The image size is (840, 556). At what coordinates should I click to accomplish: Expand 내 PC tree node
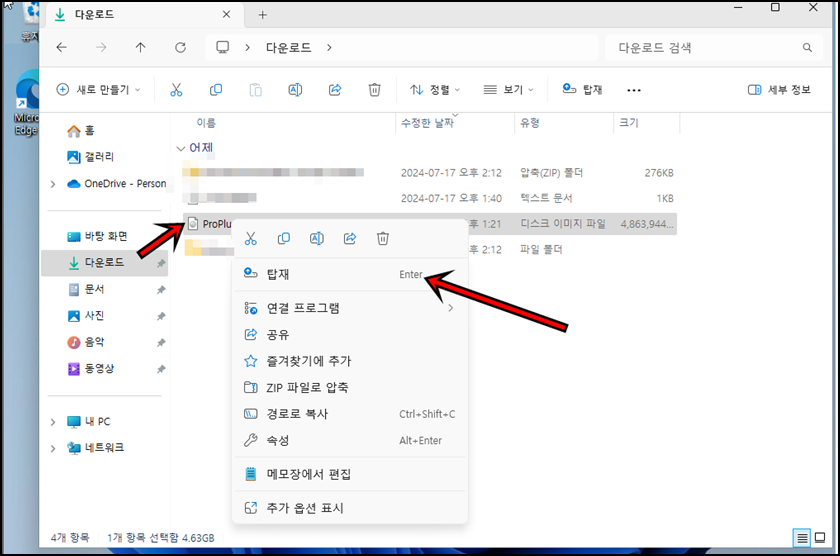[52, 422]
